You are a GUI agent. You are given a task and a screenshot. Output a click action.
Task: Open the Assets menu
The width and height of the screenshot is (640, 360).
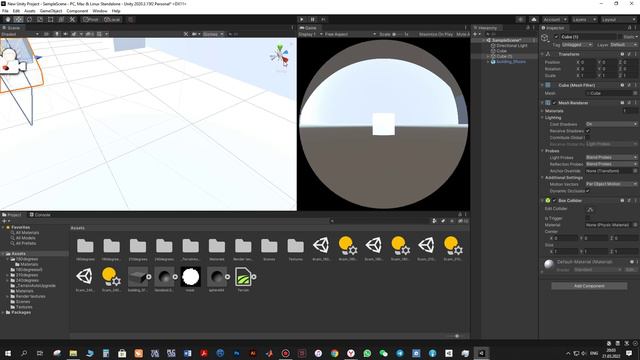[x=30, y=11]
